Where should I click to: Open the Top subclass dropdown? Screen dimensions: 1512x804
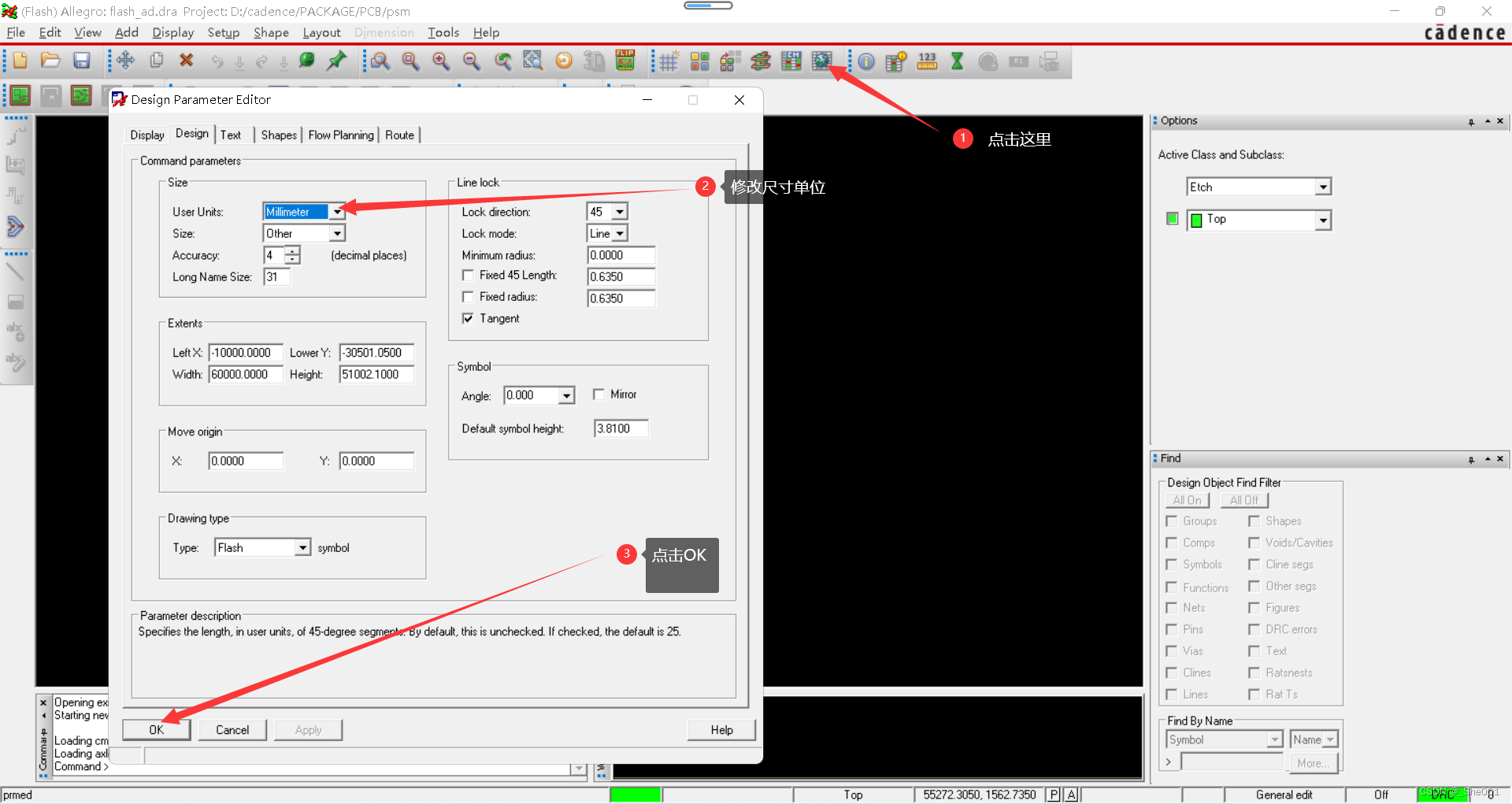(x=1323, y=220)
